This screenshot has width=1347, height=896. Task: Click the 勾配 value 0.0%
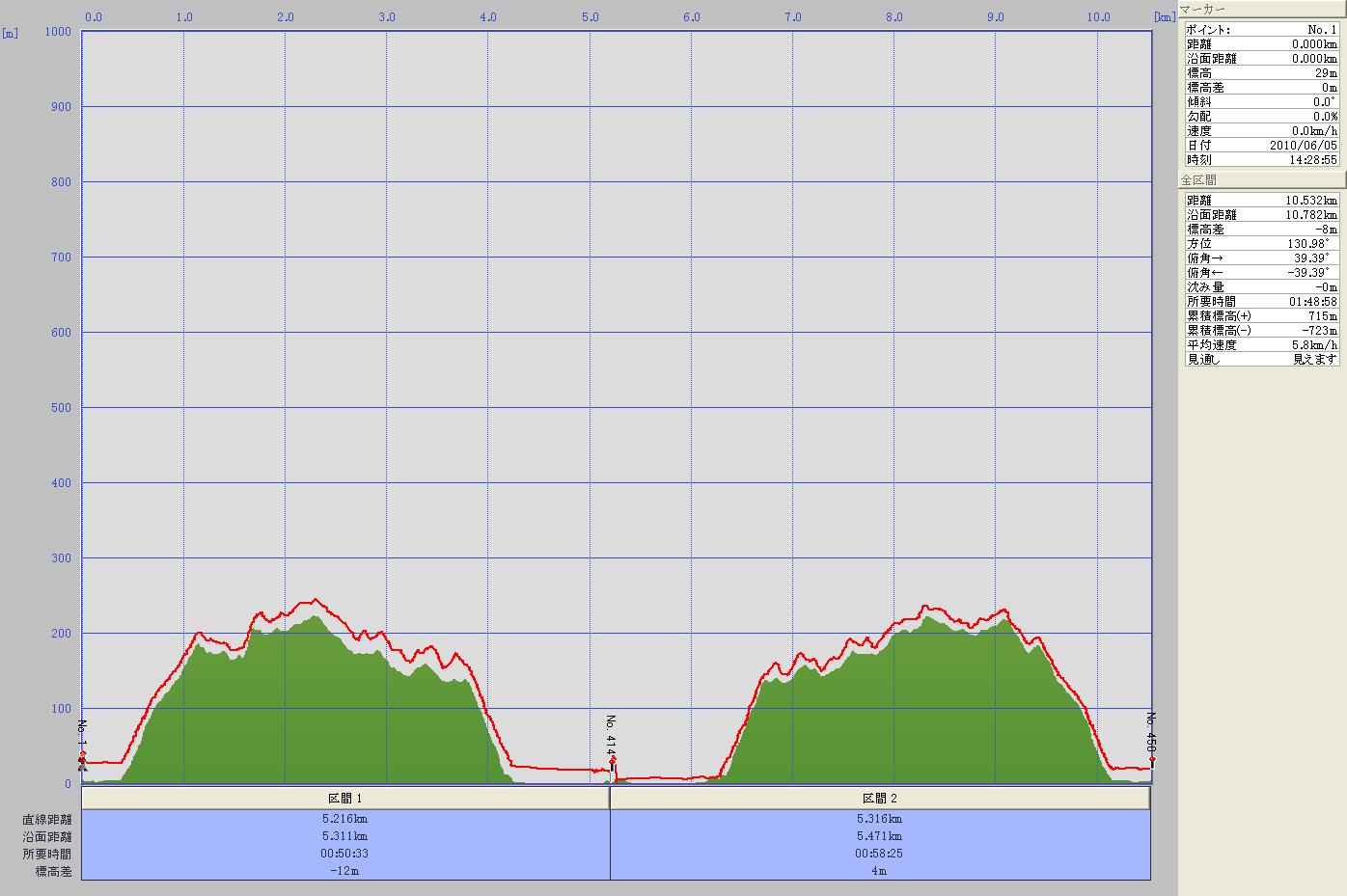coord(1325,117)
